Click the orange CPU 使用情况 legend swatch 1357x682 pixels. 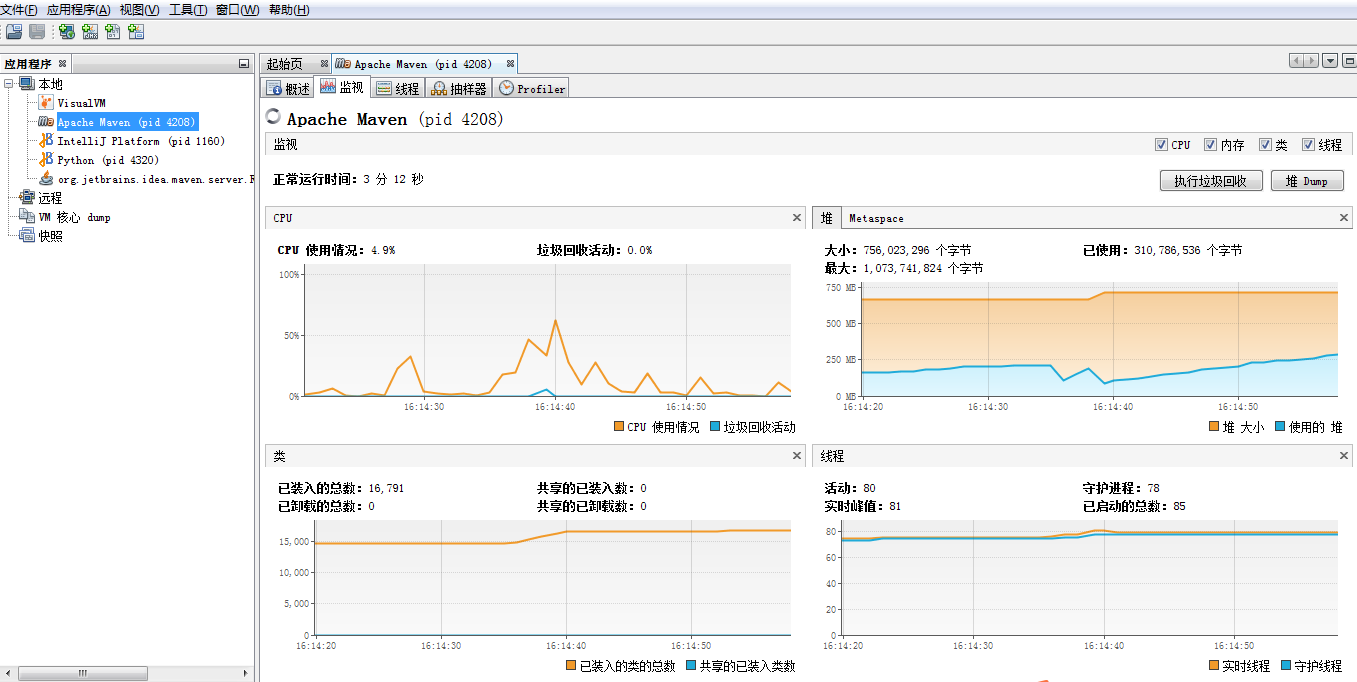click(x=619, y=427)
